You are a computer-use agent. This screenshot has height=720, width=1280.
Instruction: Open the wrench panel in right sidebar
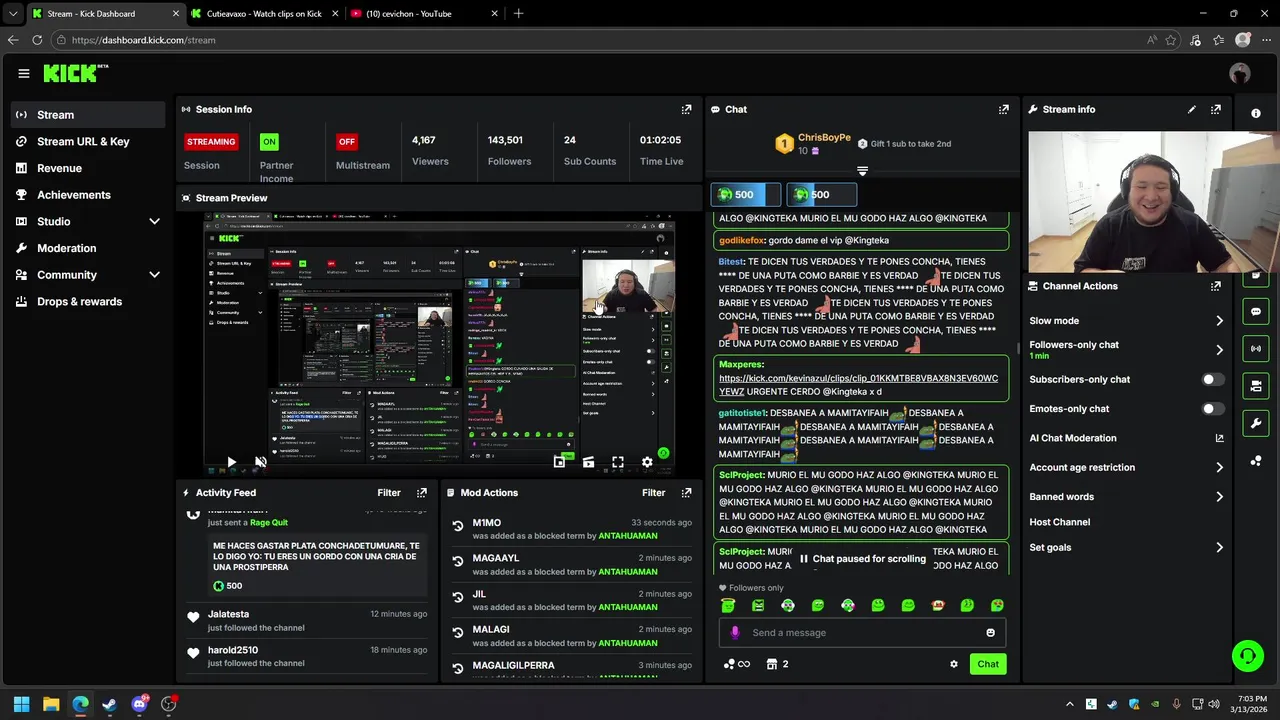[x=1256, y=423]
